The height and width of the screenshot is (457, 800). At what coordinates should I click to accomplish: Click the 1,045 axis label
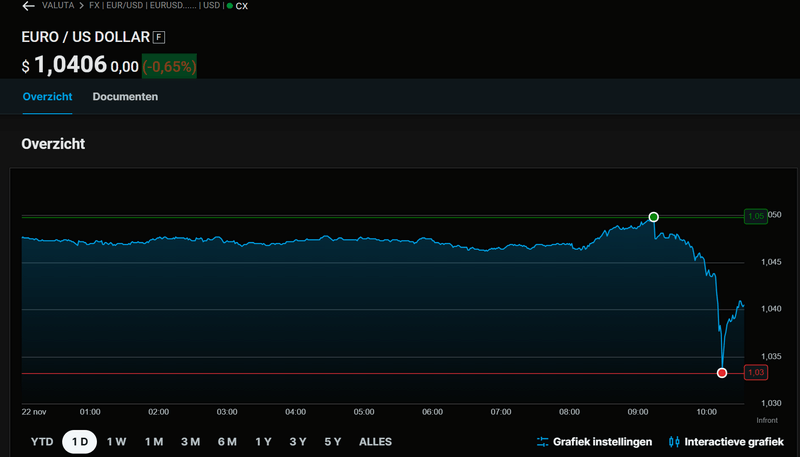coord(771,262)
